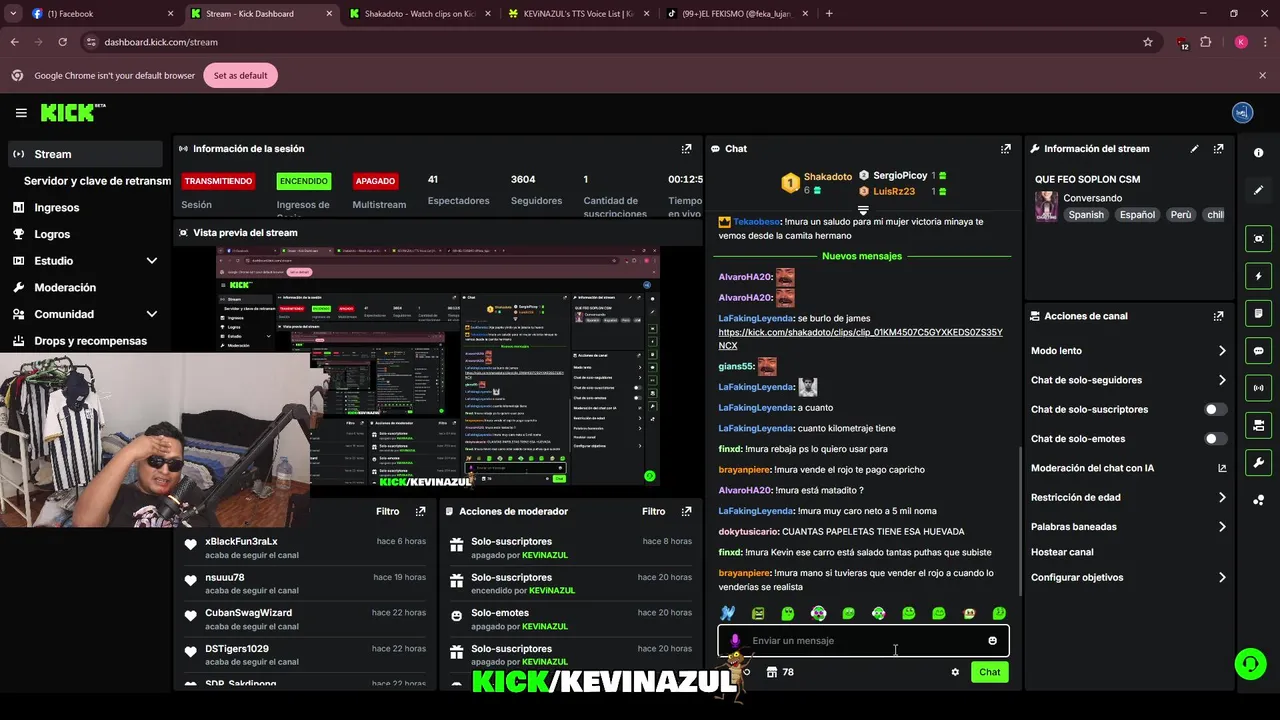
Task: Open Chrome extensions puzzle icon
Action: click(1206, 42)
